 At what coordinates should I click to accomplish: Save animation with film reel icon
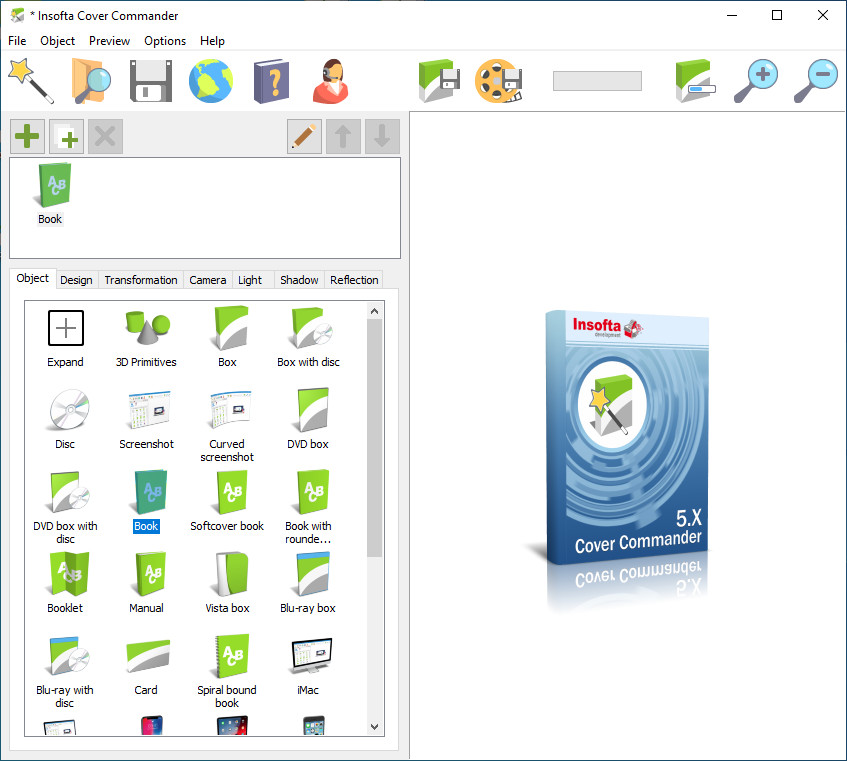click(x=498, y=81)
